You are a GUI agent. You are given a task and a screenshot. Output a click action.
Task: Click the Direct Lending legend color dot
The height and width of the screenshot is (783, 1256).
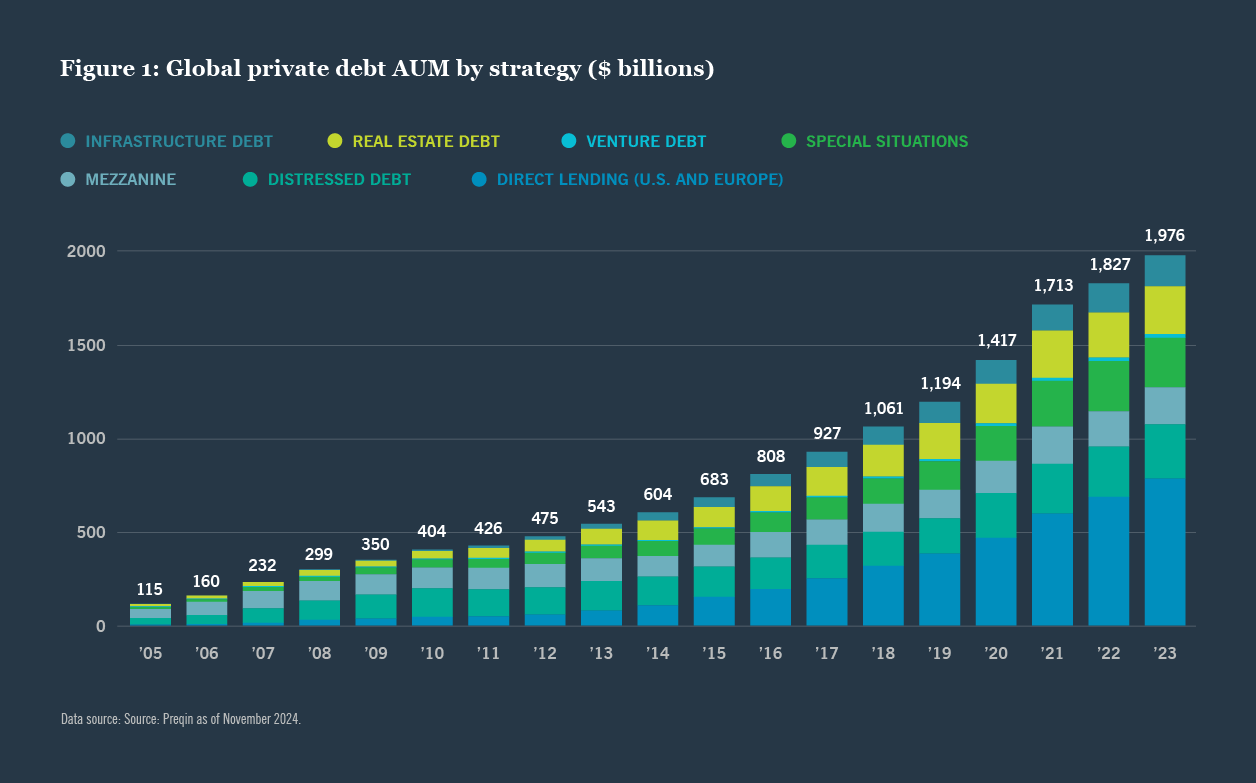tap(479, 179)
